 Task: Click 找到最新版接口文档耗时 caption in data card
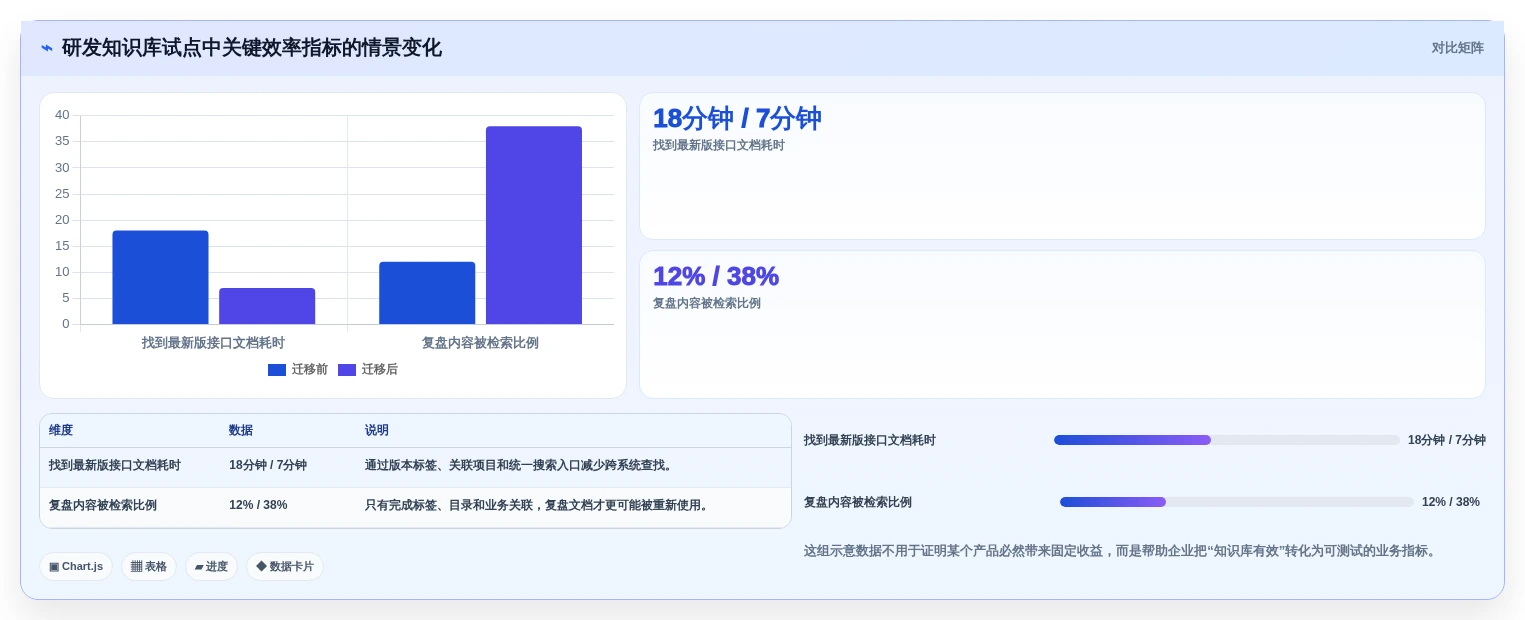pyautogui.click(x=719, y=146)
